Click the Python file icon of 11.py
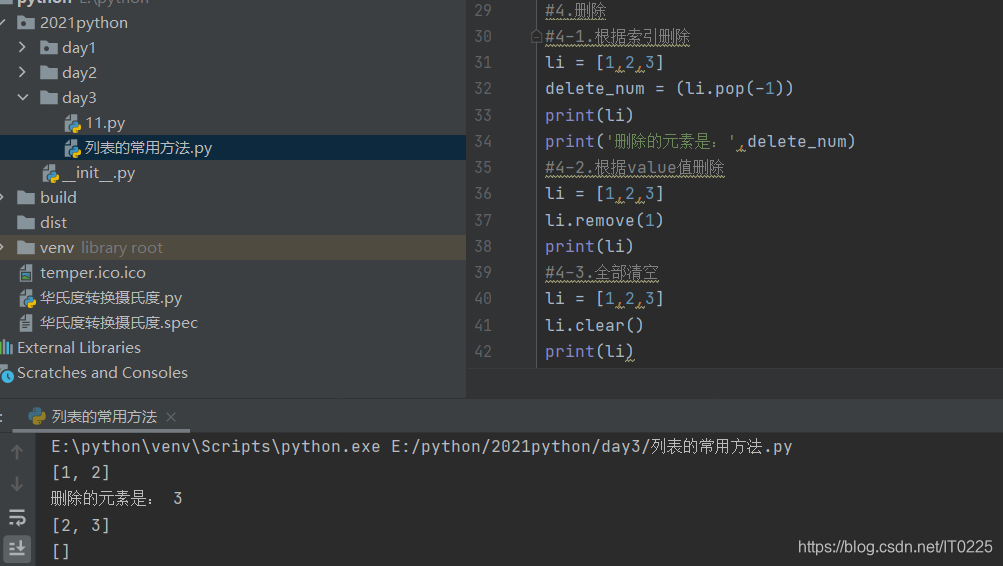 click(72, 123)
